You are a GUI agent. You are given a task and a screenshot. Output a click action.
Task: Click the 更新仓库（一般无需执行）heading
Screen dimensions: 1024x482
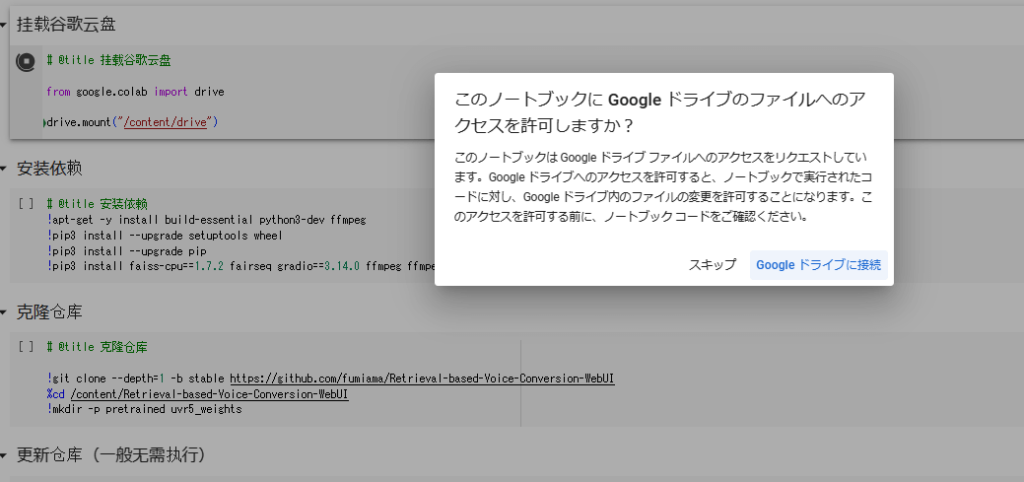111,455
